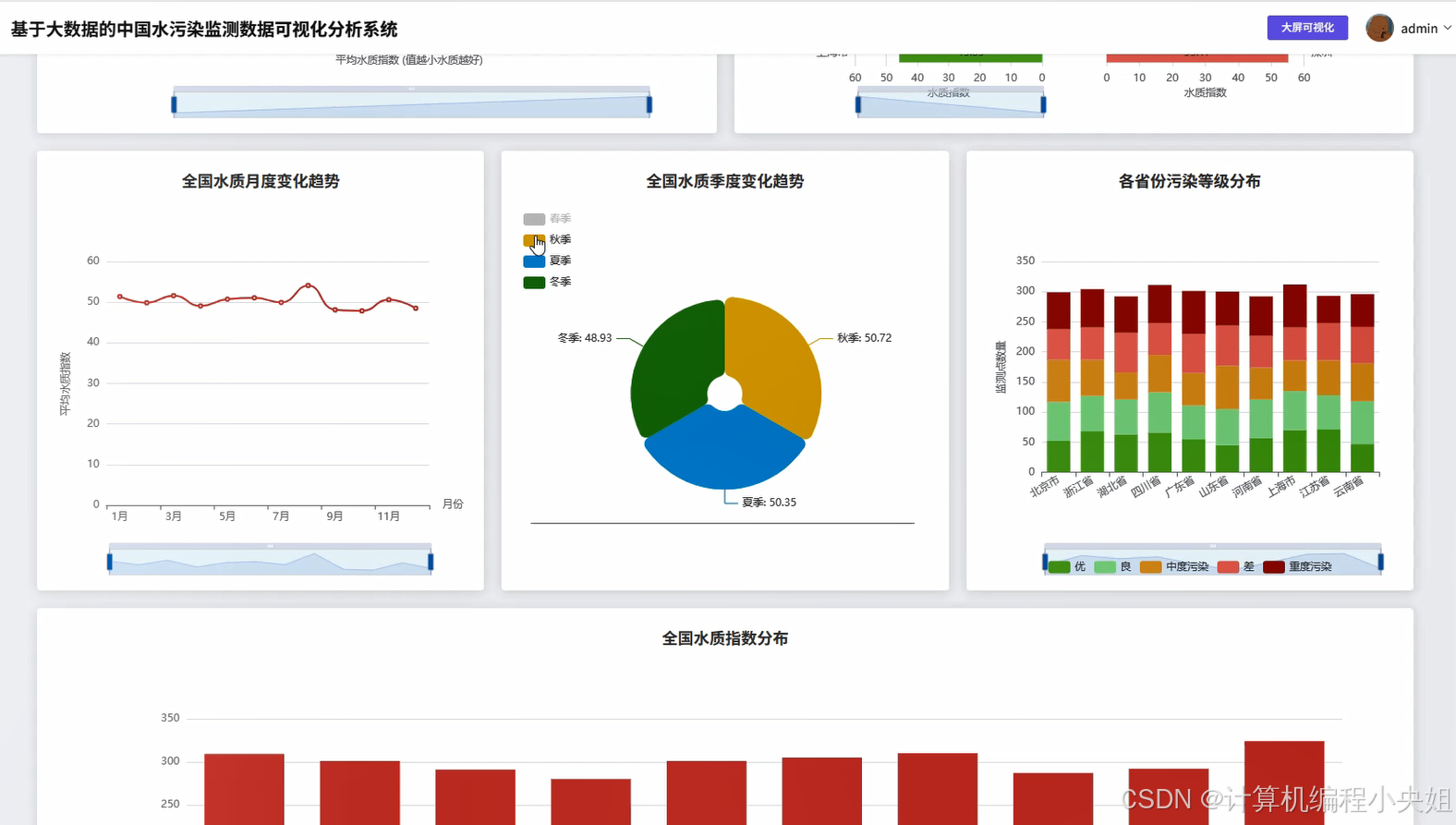1456x825 pixels.
Task: Click left handle of monthly trend zoom slider
Action: pyautogui.click(x=109, y=562)
